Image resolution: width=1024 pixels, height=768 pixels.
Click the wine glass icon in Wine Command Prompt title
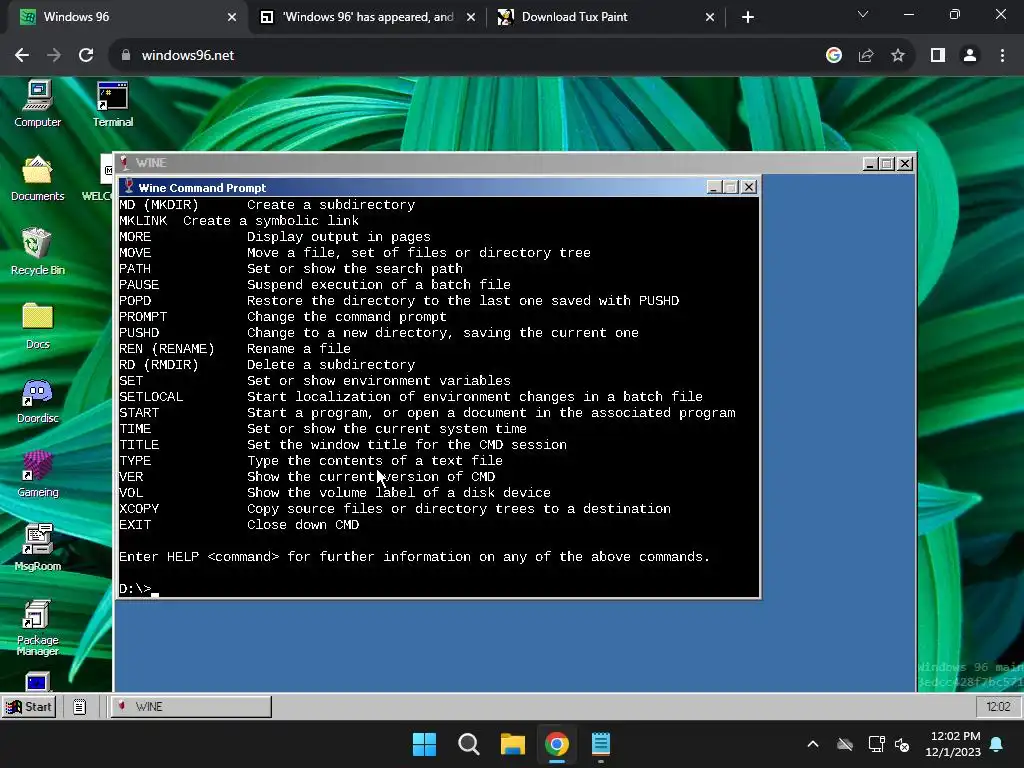click(129, 187)
